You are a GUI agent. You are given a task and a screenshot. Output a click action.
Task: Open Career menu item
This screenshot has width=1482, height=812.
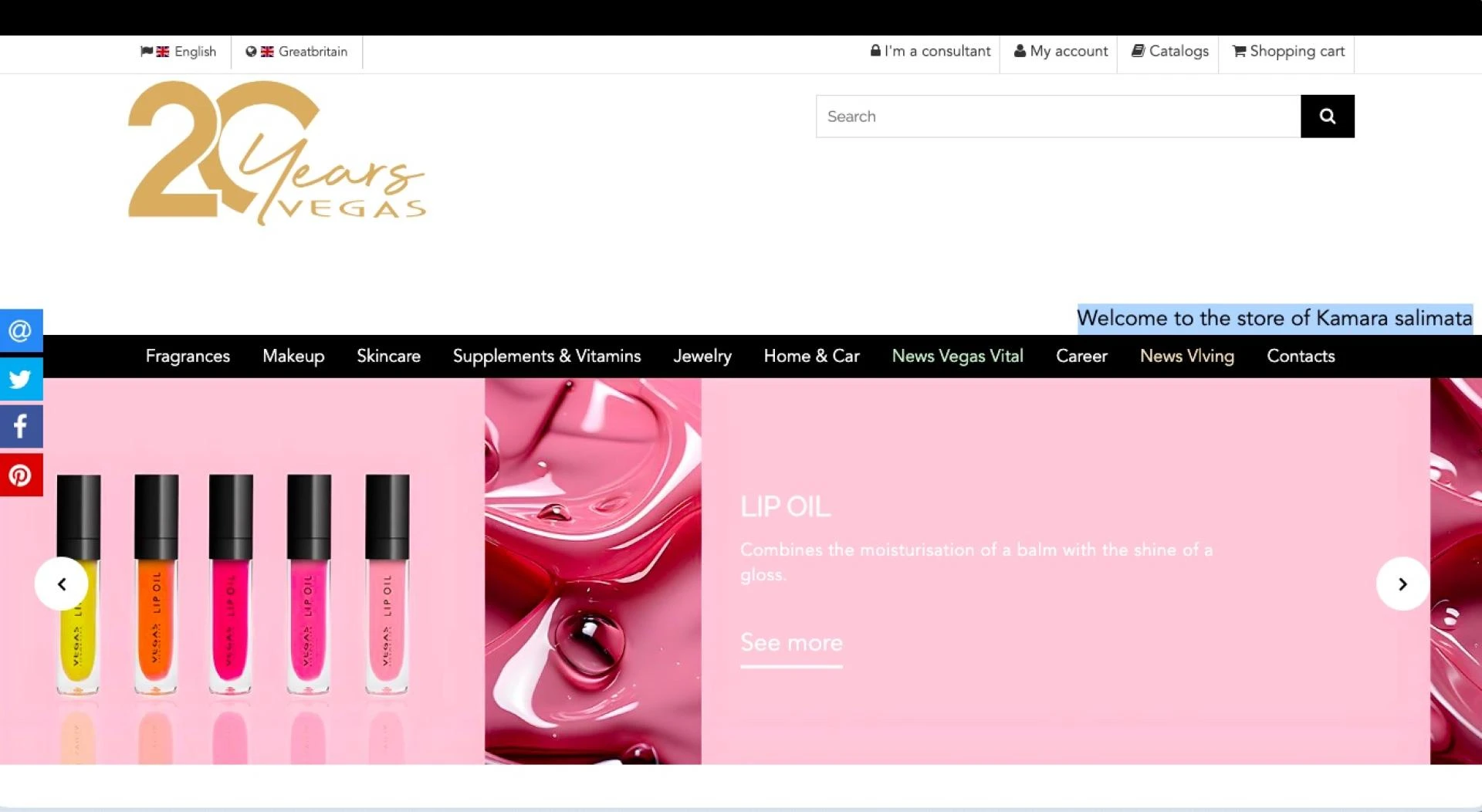(1081, 356)
